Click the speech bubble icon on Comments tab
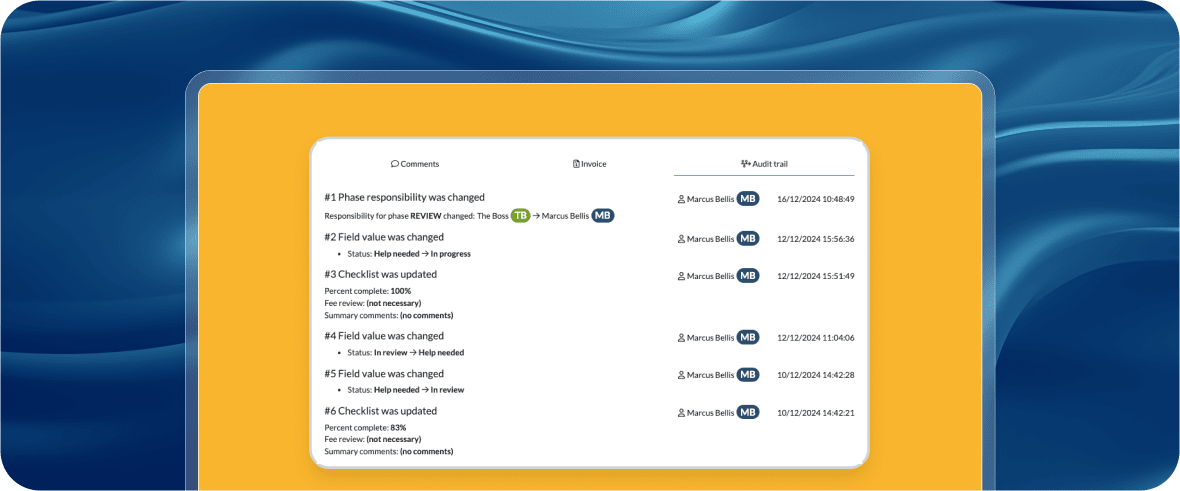This screenshot has height=491, width=1180. coord(395,164)
